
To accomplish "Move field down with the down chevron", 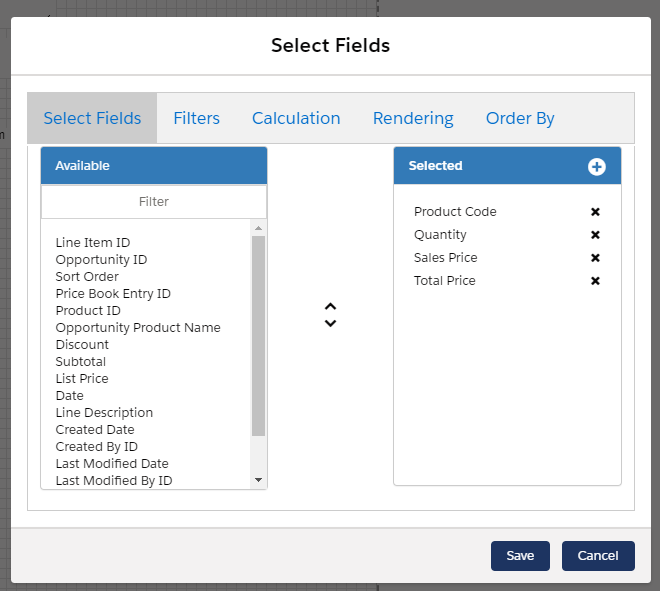I will tap(330, 323).
